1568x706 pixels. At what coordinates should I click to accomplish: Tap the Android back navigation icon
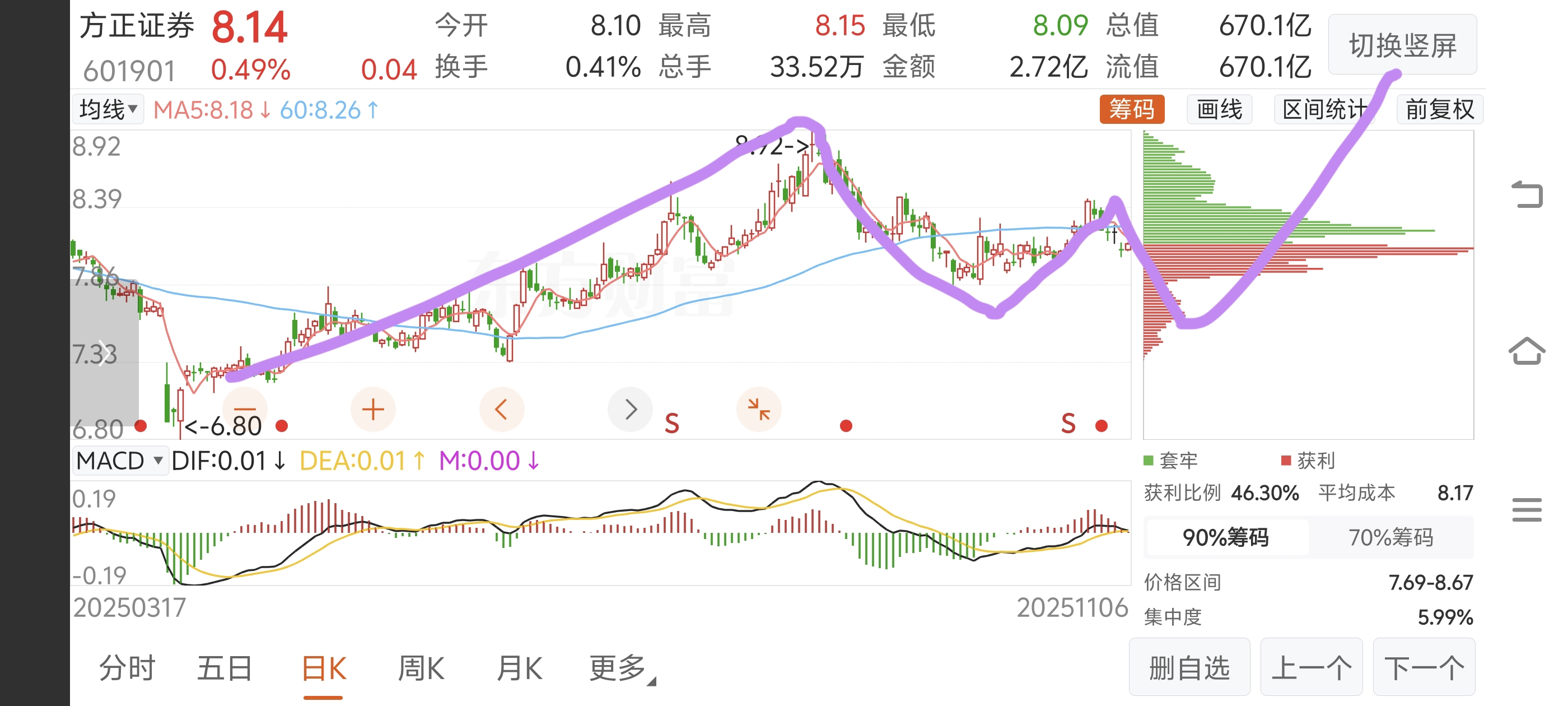(1527, 195)
